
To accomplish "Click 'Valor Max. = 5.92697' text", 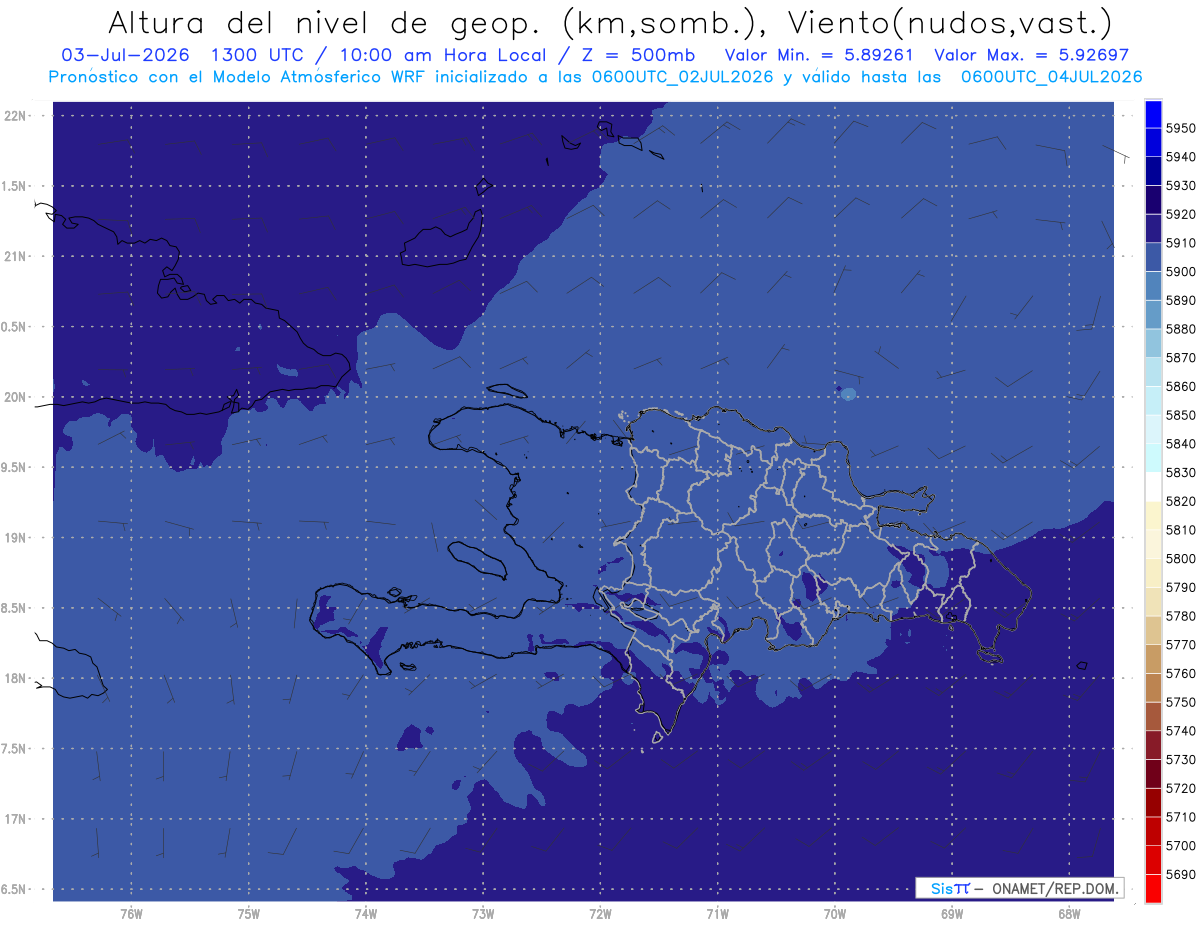I will (1031, 55).
